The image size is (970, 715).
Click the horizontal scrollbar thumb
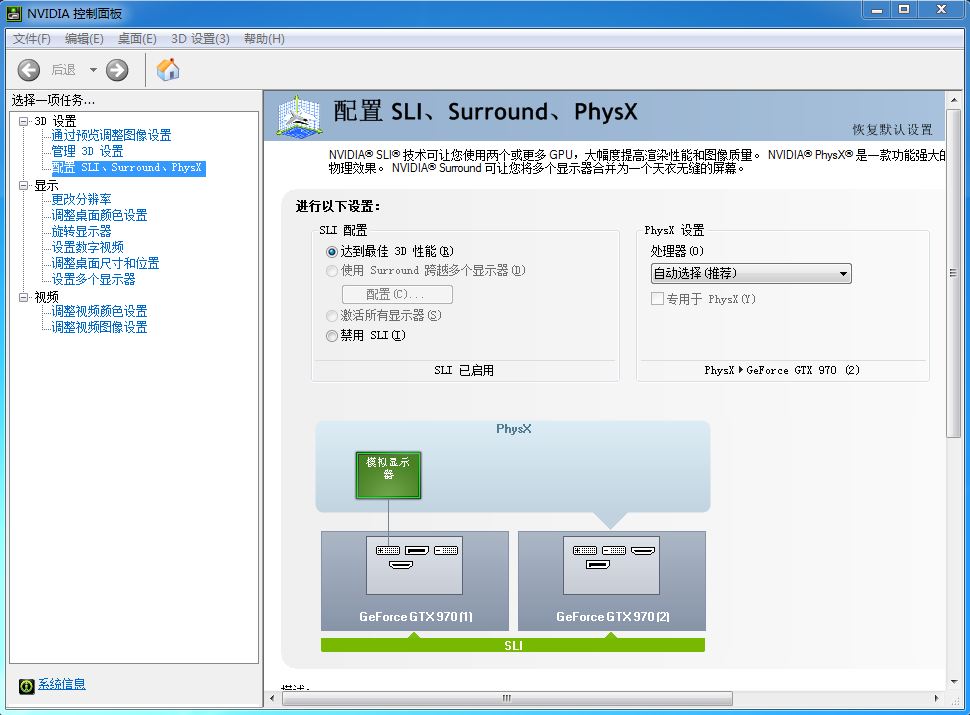click(x=507, y=698)
